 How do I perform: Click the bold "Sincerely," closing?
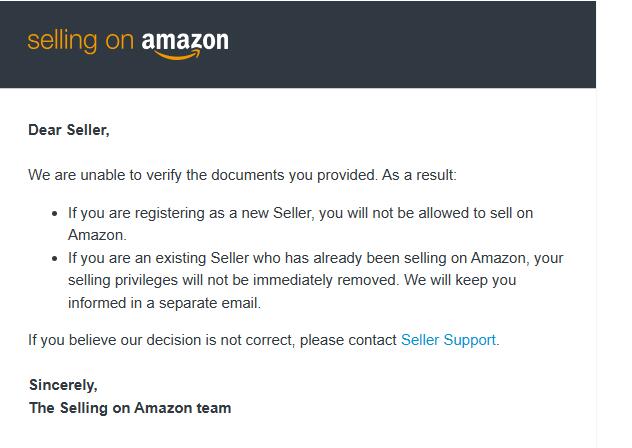click(x=63, y=385)
